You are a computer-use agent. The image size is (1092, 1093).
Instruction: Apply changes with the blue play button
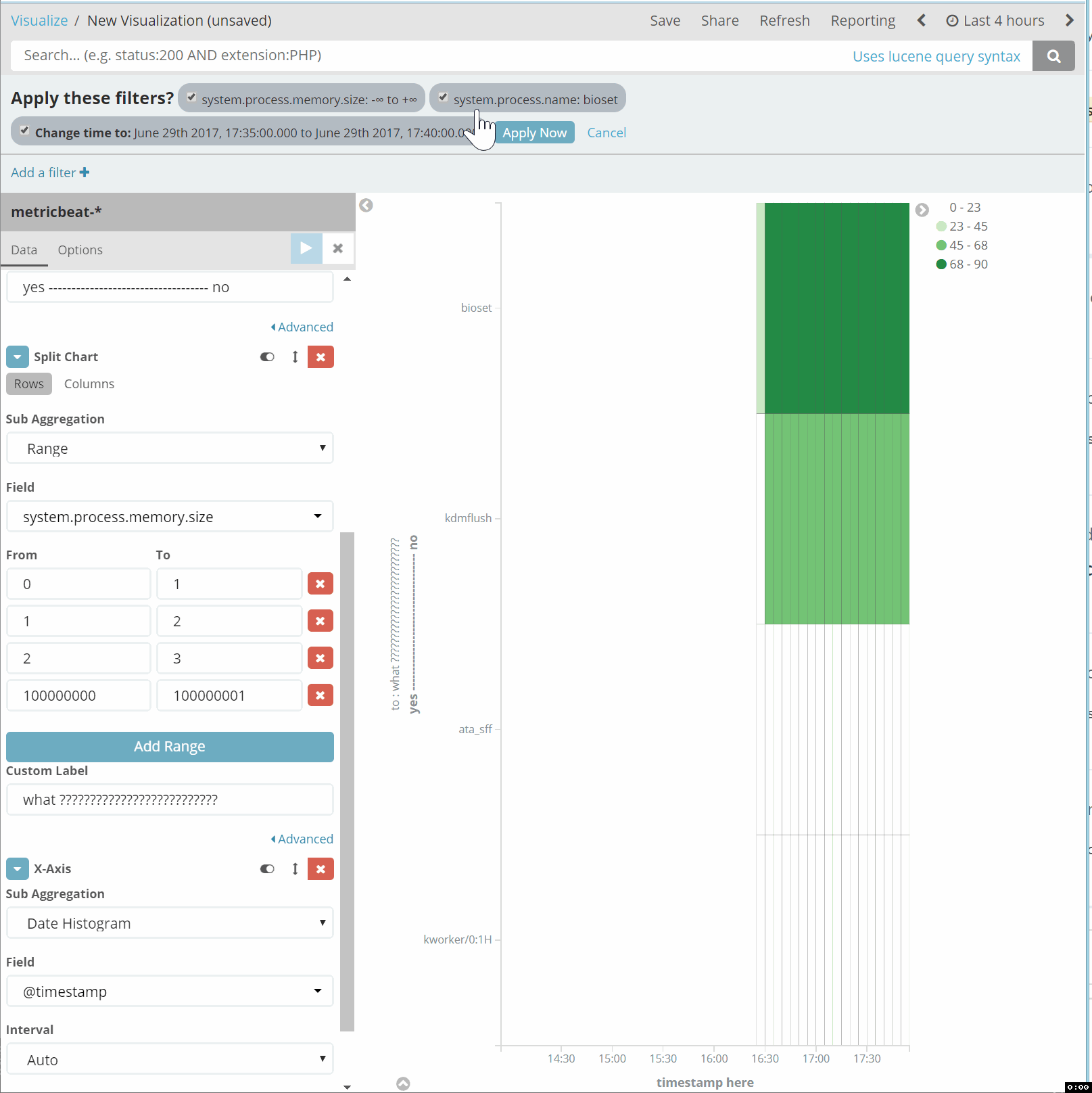coord(306,248)
